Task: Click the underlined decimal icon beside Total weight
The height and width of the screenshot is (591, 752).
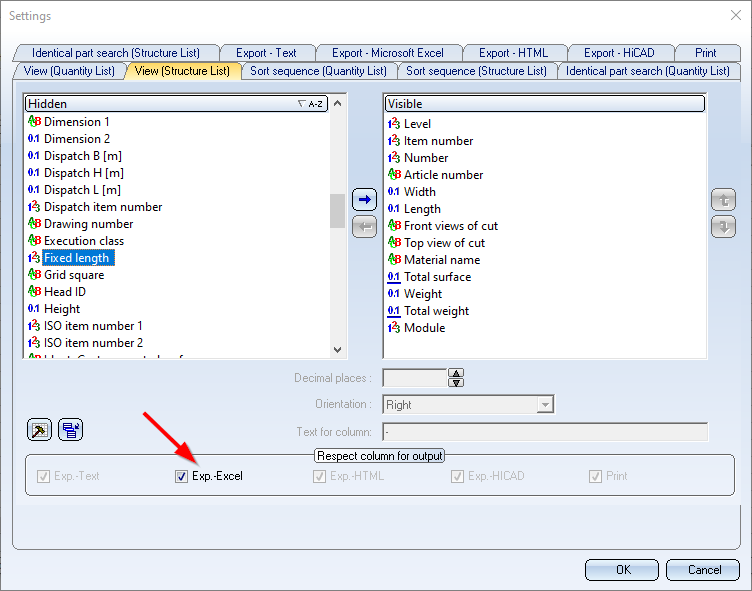Action: pyautogui.click(x=394, y=311)
